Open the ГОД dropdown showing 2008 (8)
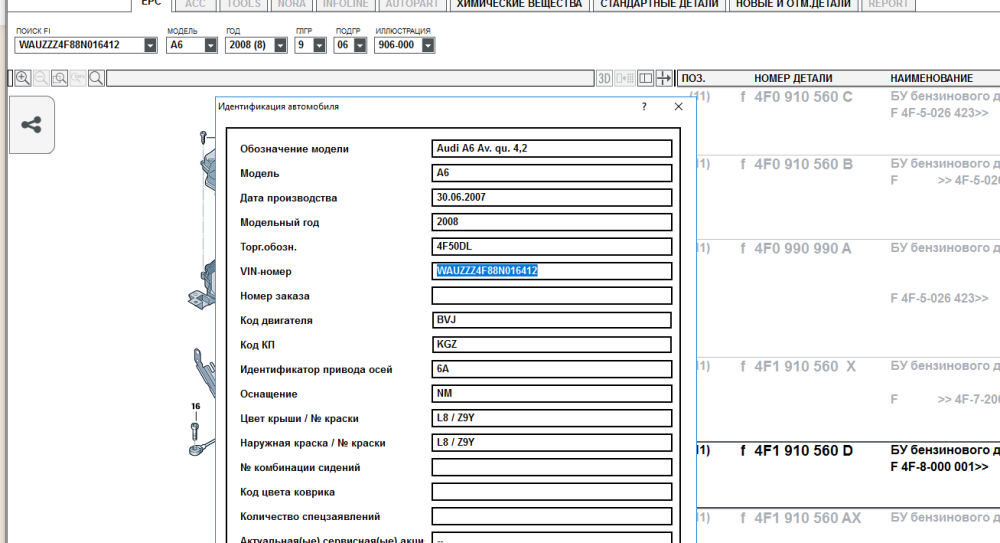Viewport: 1000px width, 543px height. pyautogui.click(x=280, y=45)
